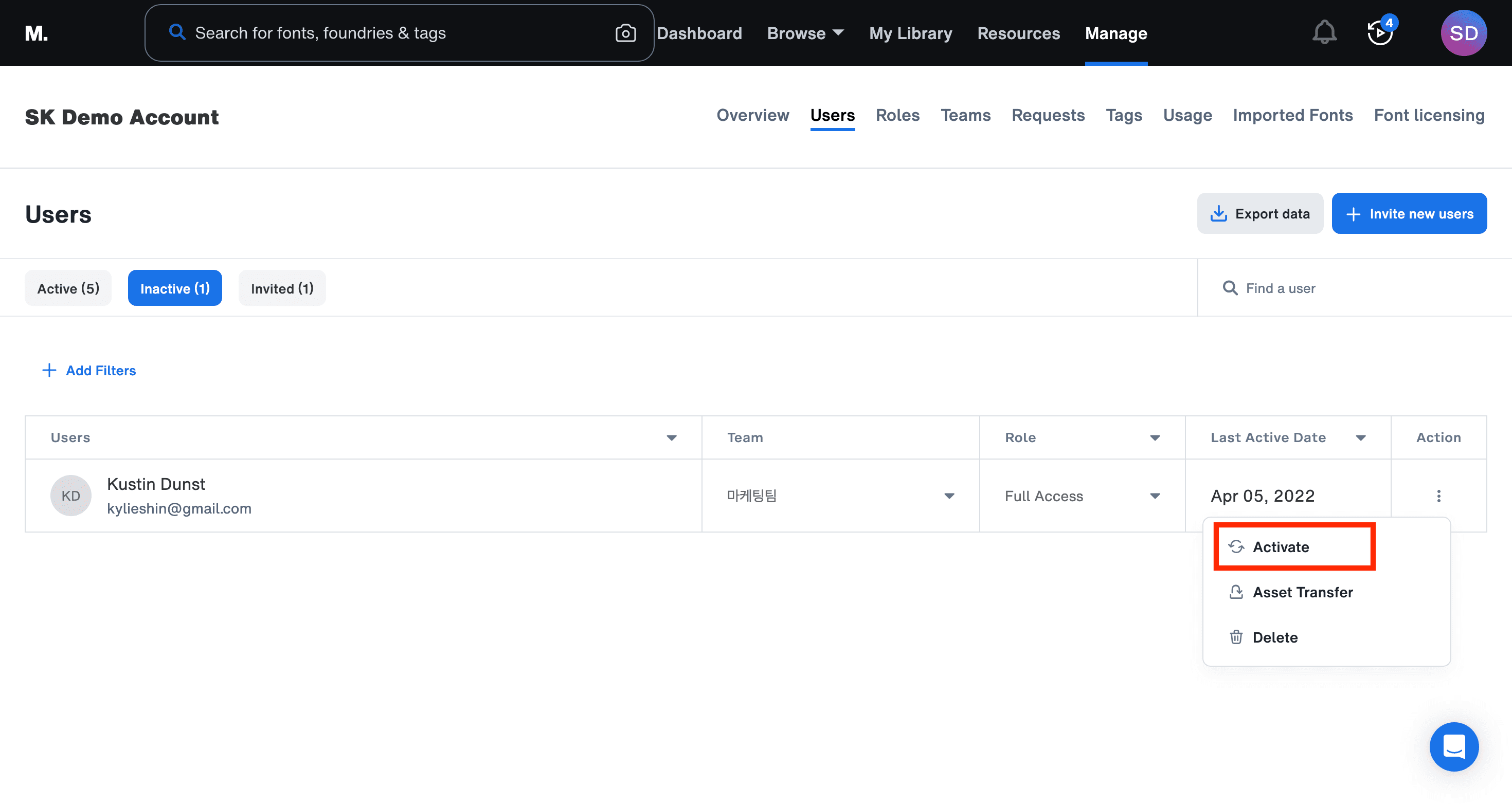The height and width of the screenshot is (805, 1512).
Task: Click the Invite new users button
Action: click(1409, 213)
